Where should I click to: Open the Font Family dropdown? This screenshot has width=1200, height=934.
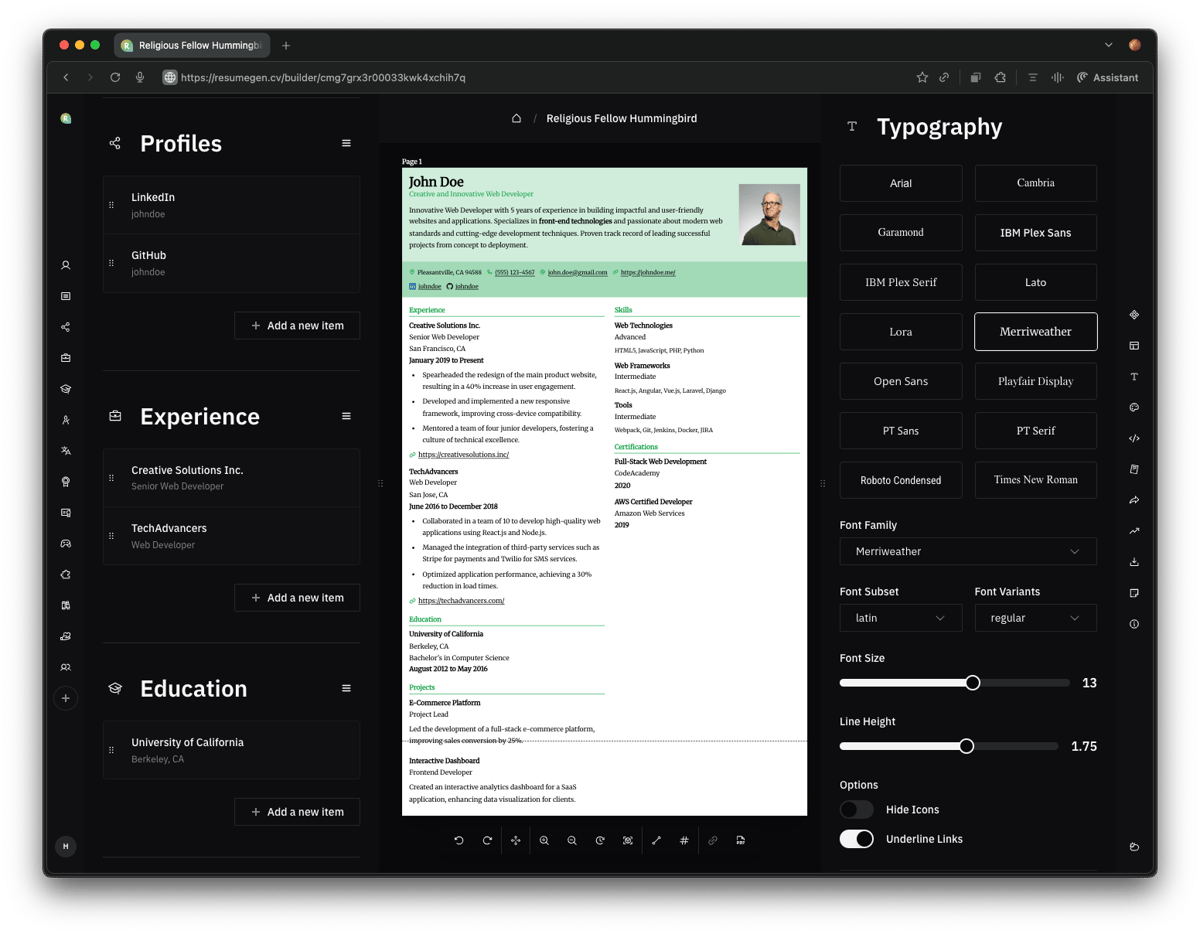967,552
